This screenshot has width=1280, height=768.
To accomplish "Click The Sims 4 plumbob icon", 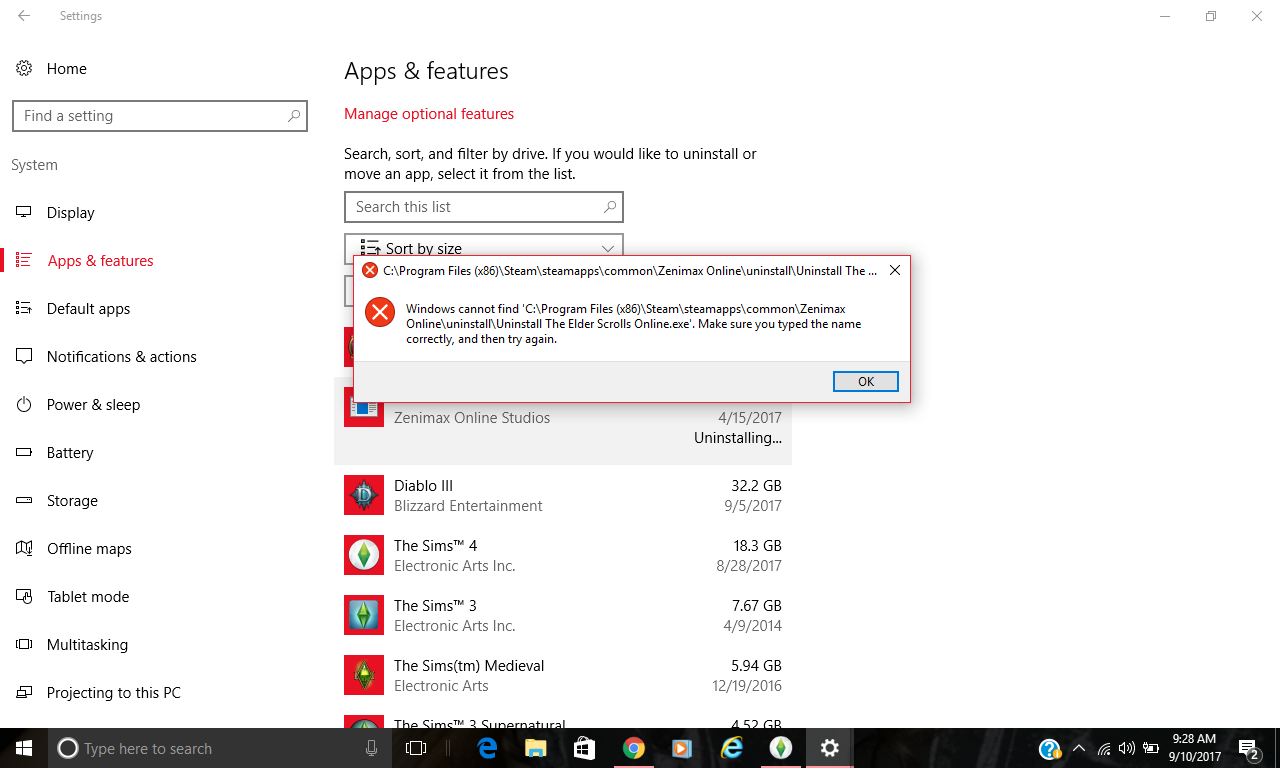I will click(x=364, y=555).
